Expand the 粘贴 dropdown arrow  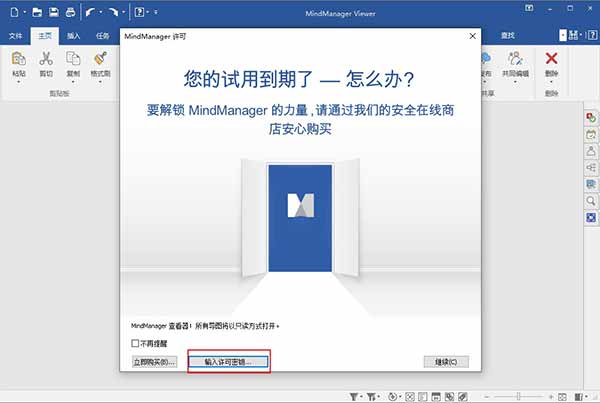tap(19, 82)
